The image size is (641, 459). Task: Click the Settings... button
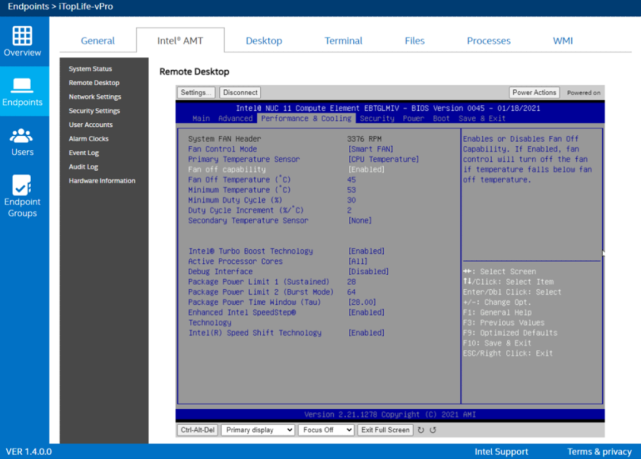pyautogui.click(x=197, y=92)
